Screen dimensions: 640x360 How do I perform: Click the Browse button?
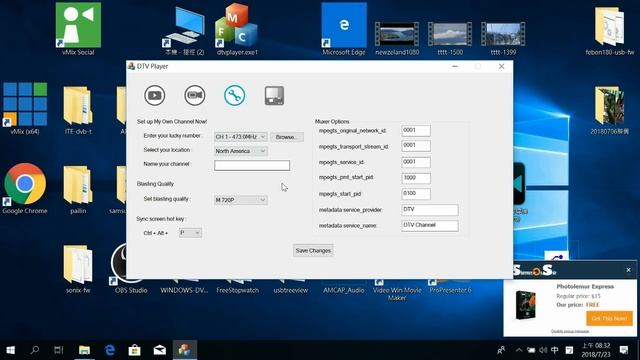(287, 137)
